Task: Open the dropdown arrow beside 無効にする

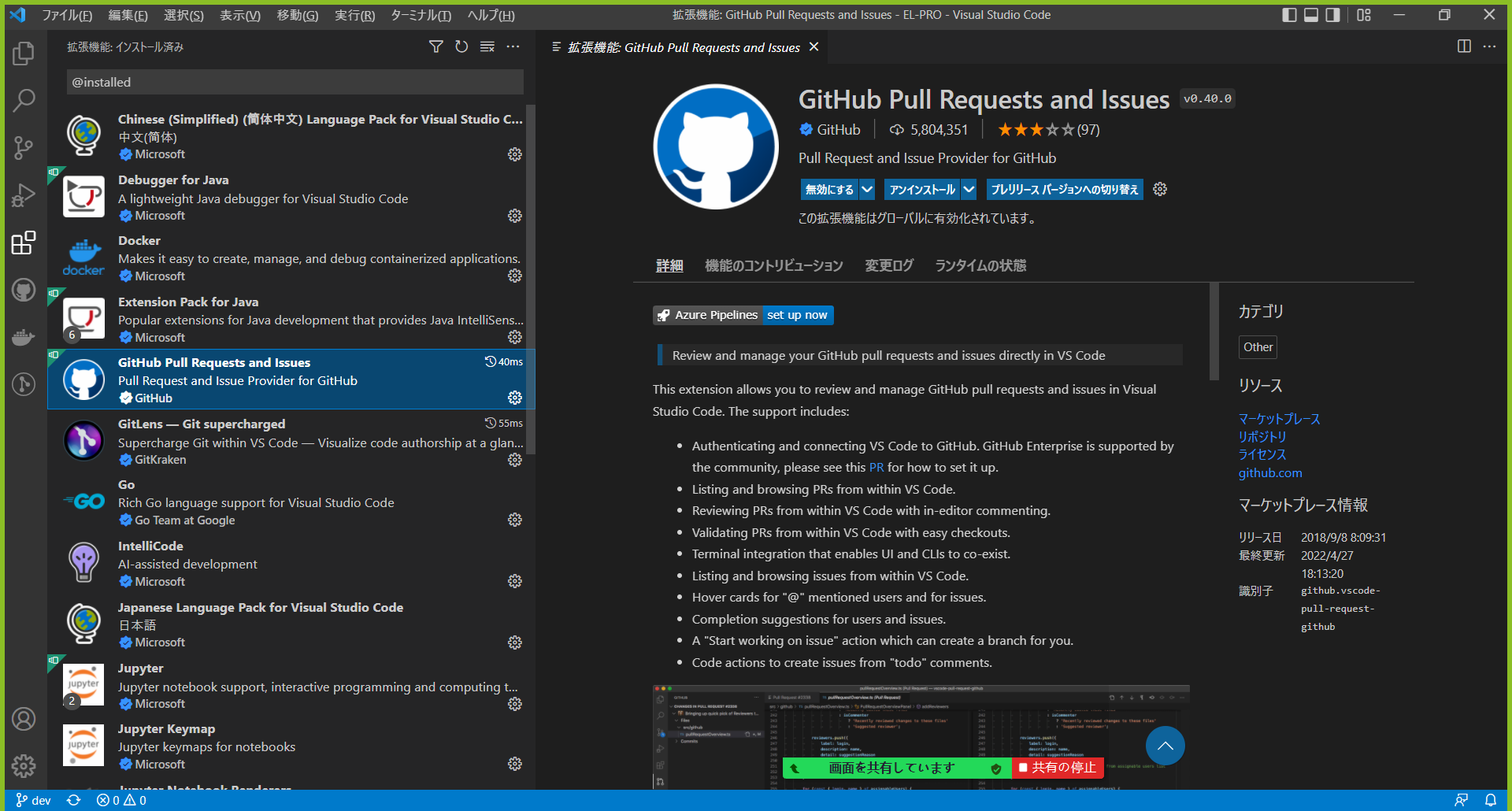Action: (867, 189)
